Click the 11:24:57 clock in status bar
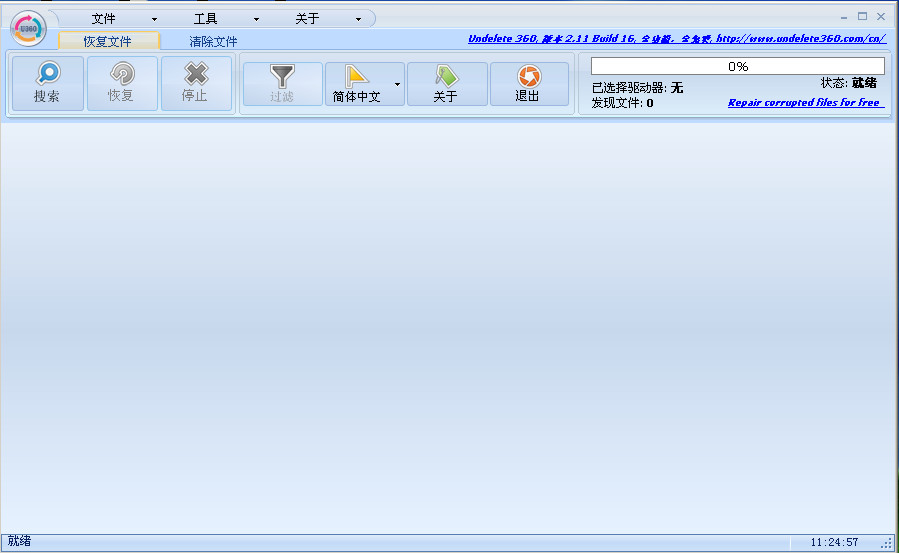The width and height of the screenshot is (899, 553). (834, 542)
